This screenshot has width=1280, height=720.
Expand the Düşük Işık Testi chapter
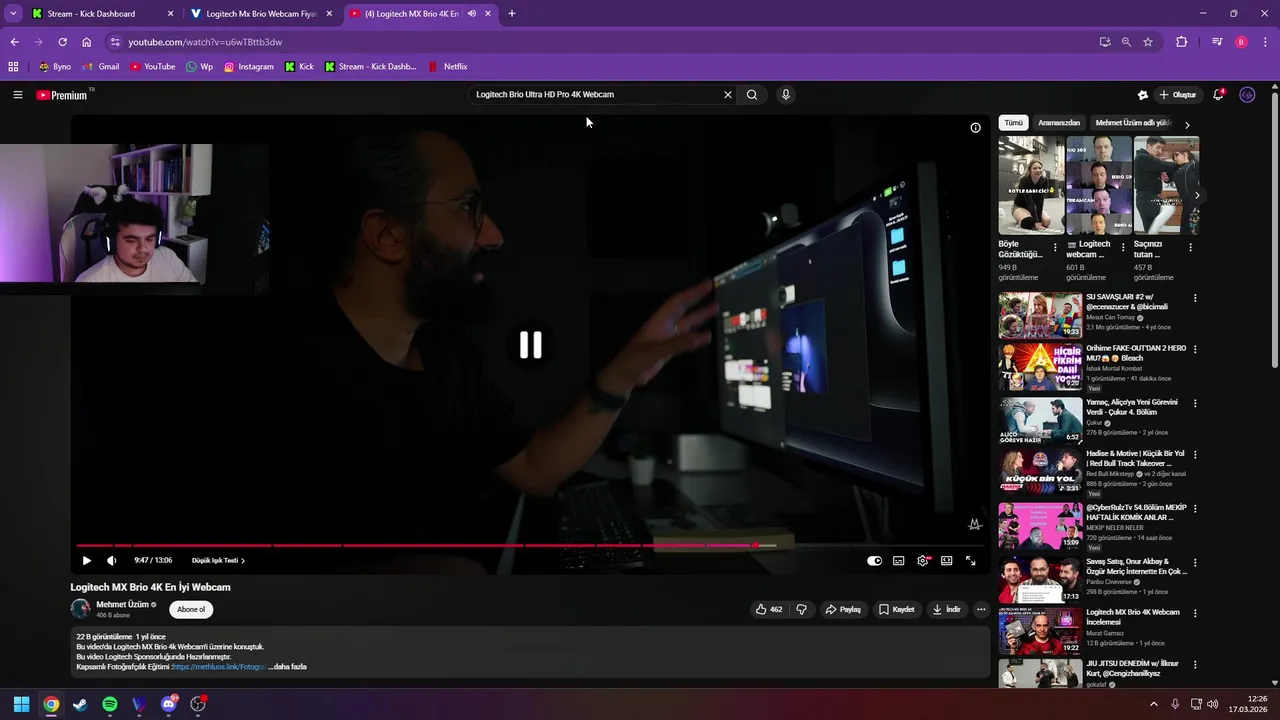tap(218, 561)
